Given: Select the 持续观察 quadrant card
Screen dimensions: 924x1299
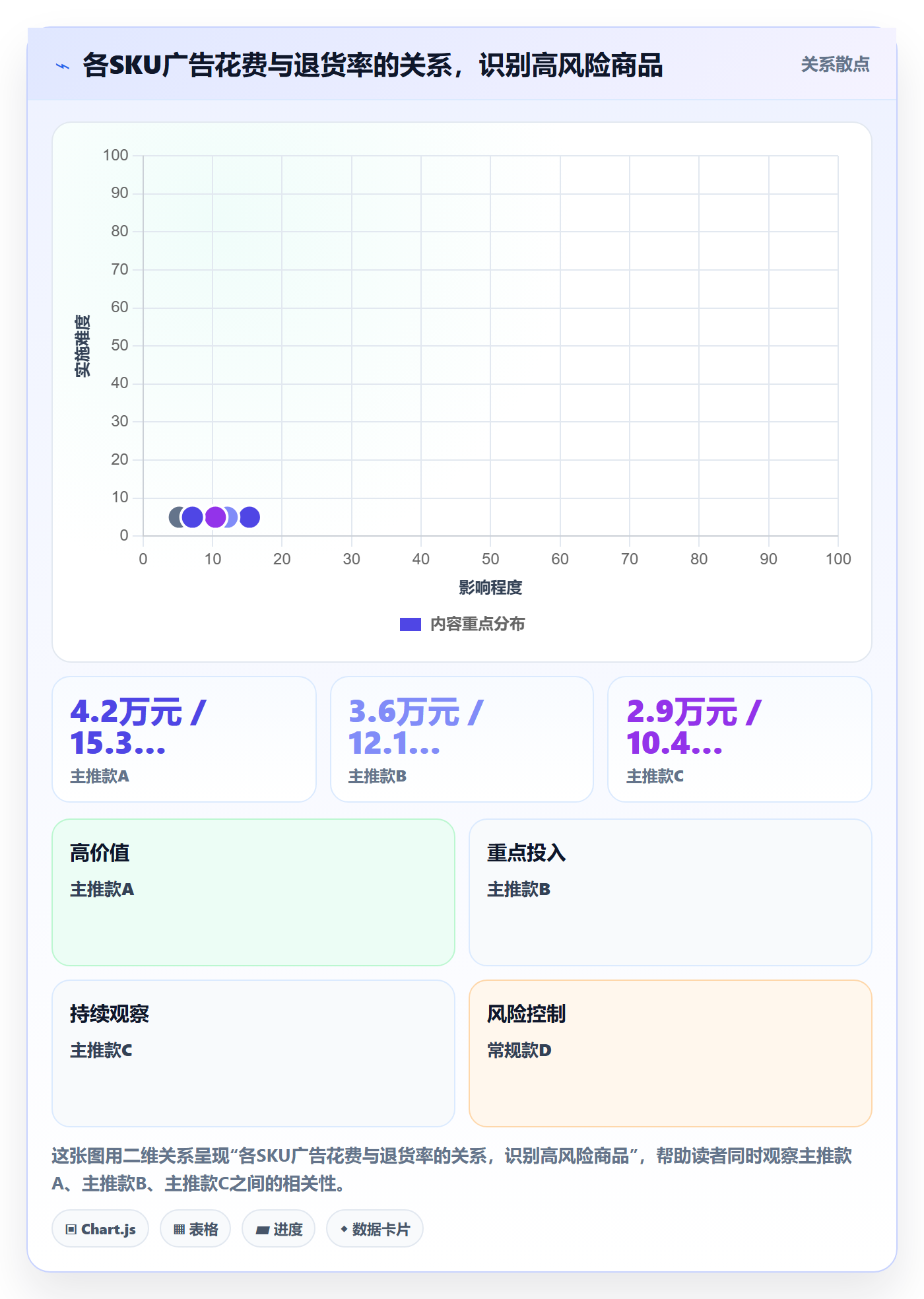Looking at the screenshot, I should click(x=253, y=1053).
